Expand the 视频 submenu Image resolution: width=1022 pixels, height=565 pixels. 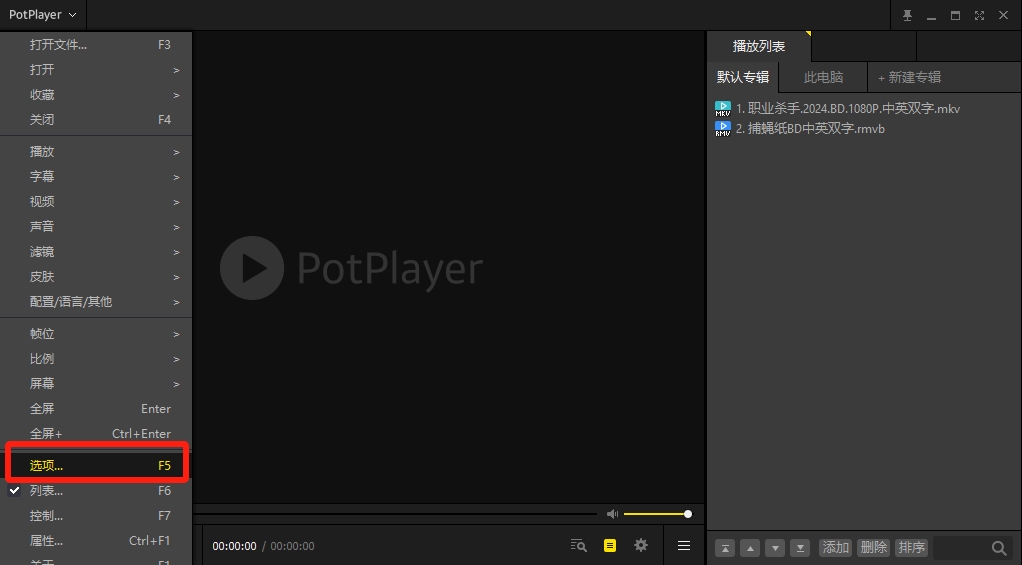point(96,202)
